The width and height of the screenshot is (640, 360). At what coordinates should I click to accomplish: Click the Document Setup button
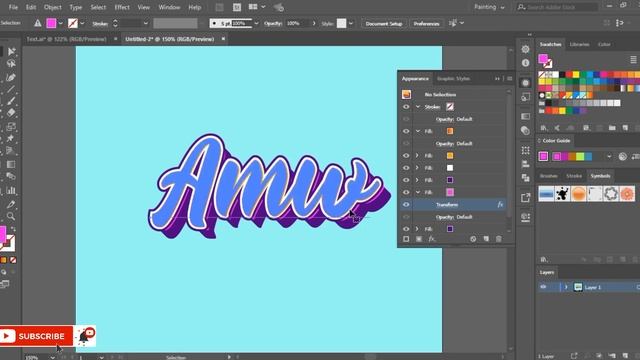pos(384,24)
